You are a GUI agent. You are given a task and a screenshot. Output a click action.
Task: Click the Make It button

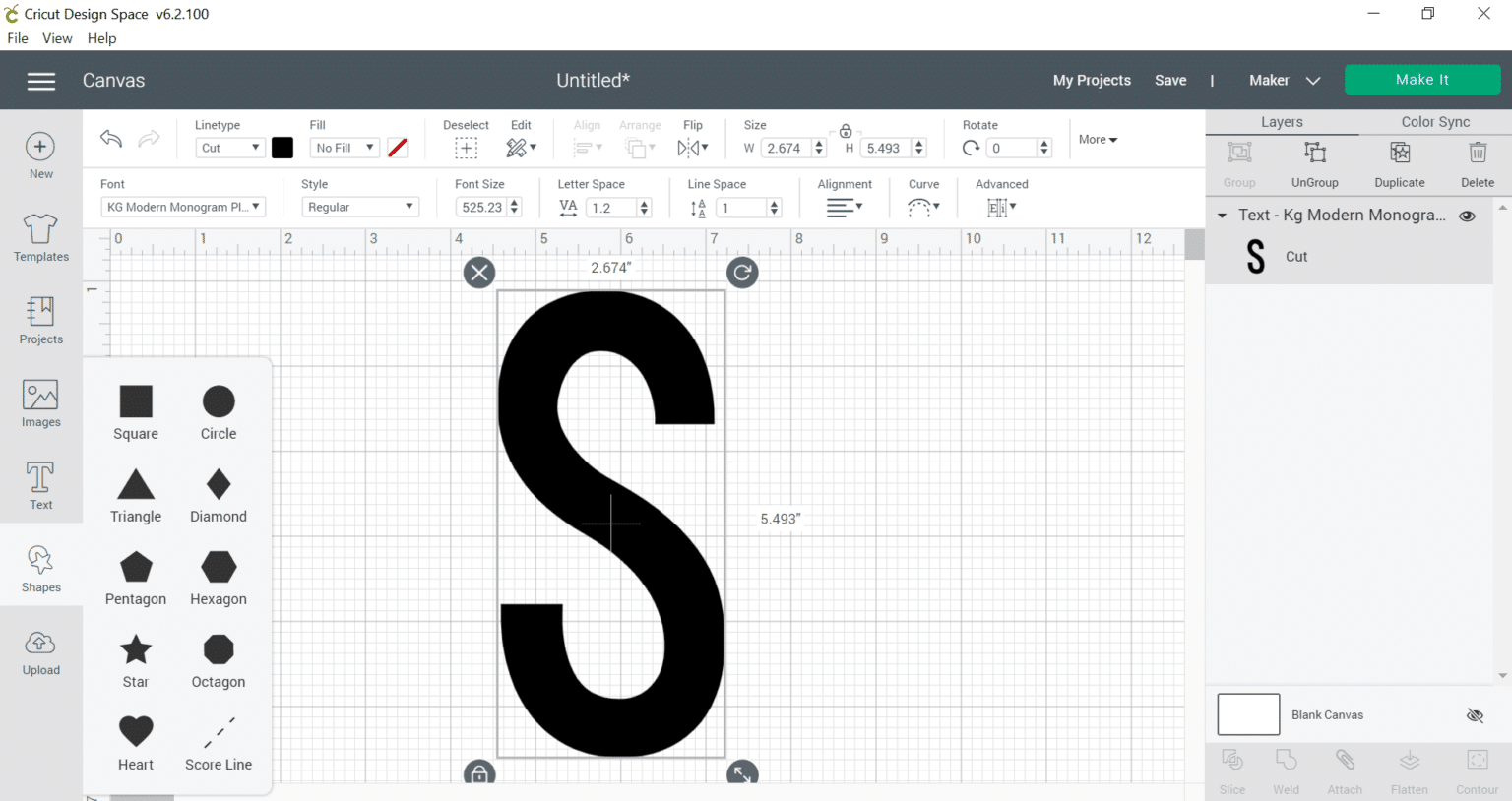click(x=1421, y=80)
